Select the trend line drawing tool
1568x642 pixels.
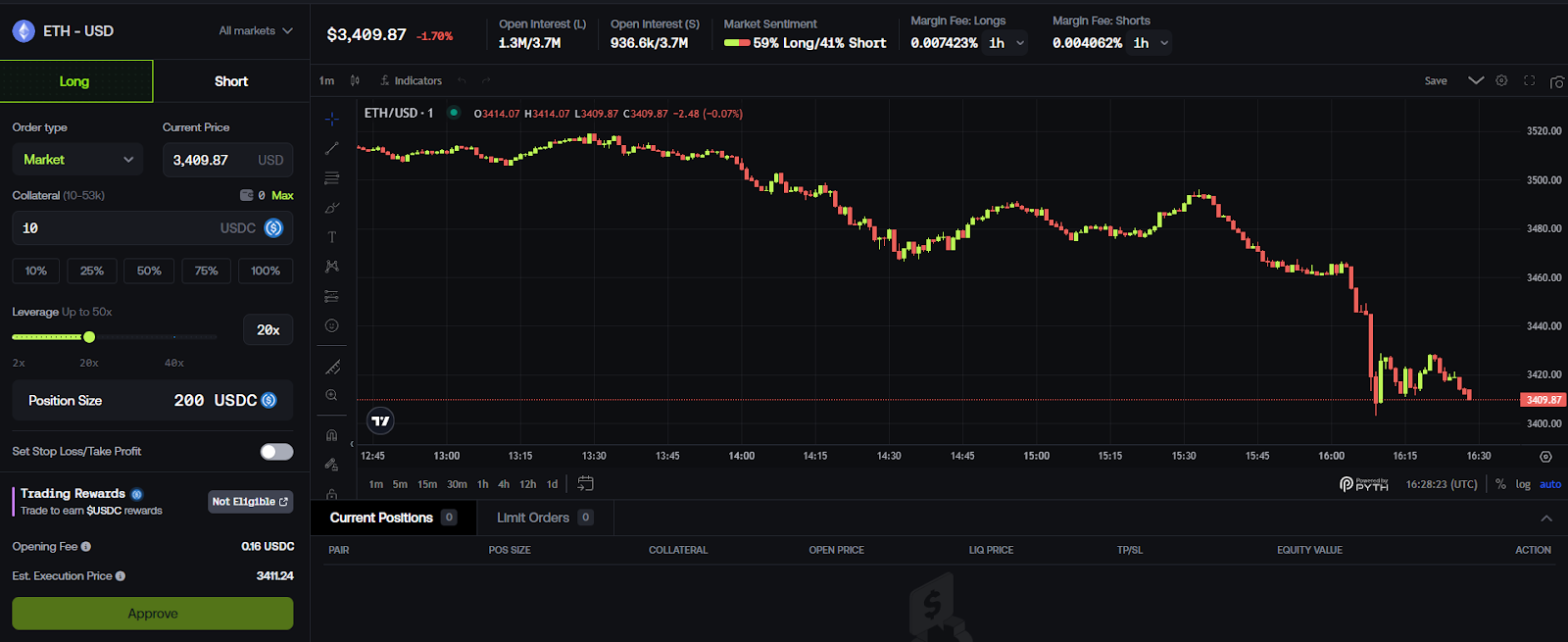pos(332,148)
